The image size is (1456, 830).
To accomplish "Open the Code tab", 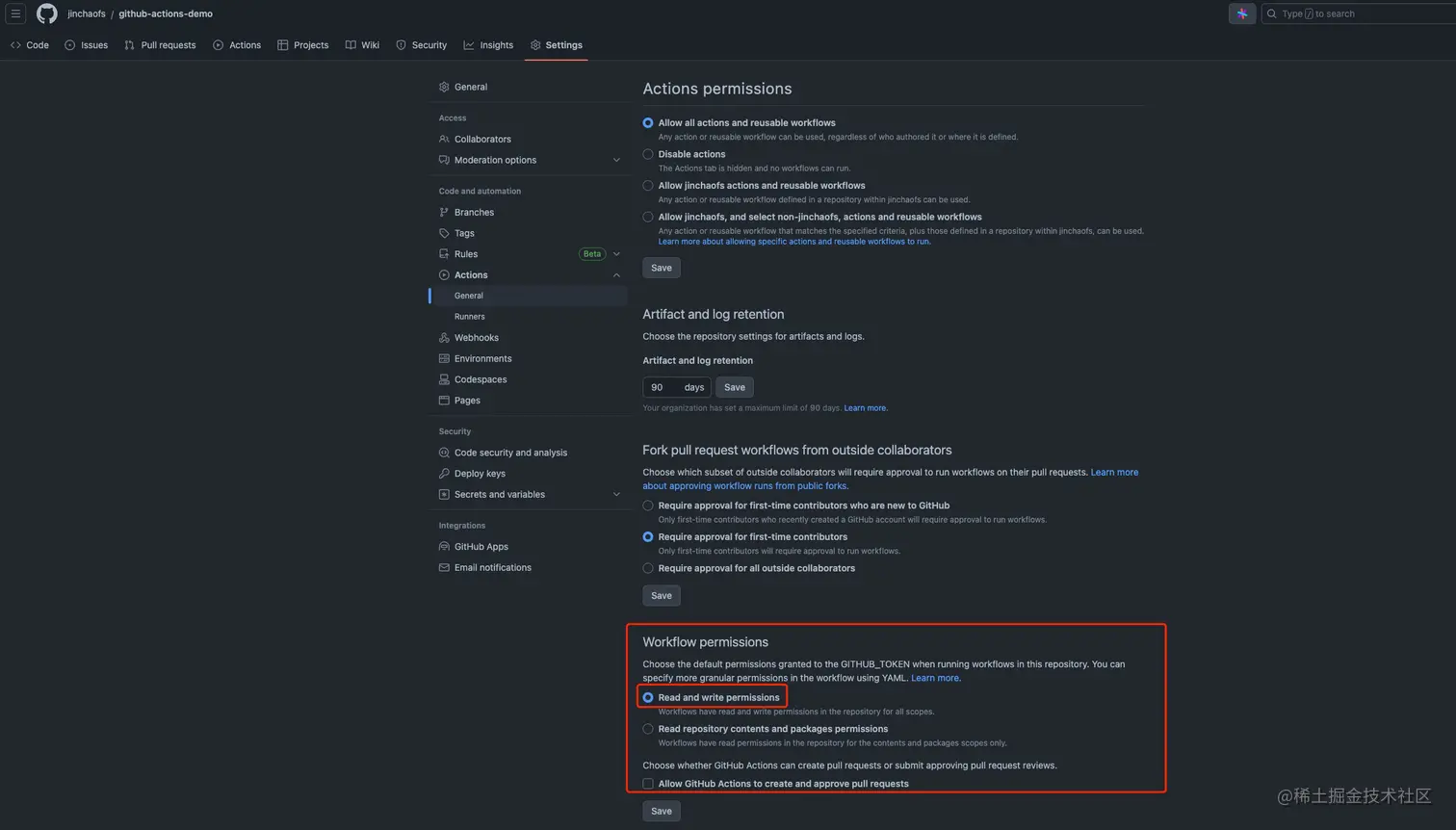I will (30, 45).
